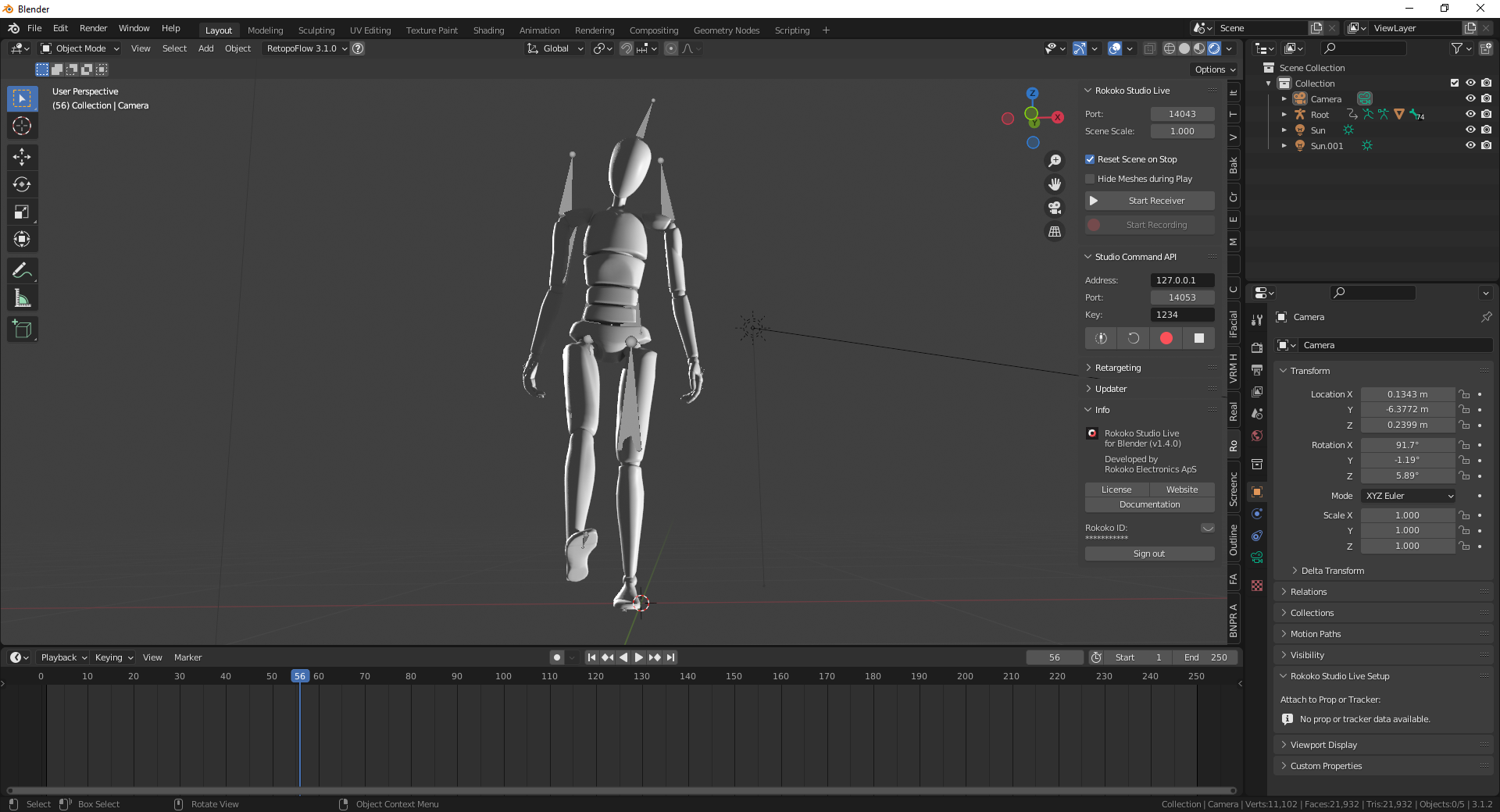The width and height of the screenshot is (1500, 812).
Task: Open the Render menu
Action: pyautogui.click(x=93, y=28)
